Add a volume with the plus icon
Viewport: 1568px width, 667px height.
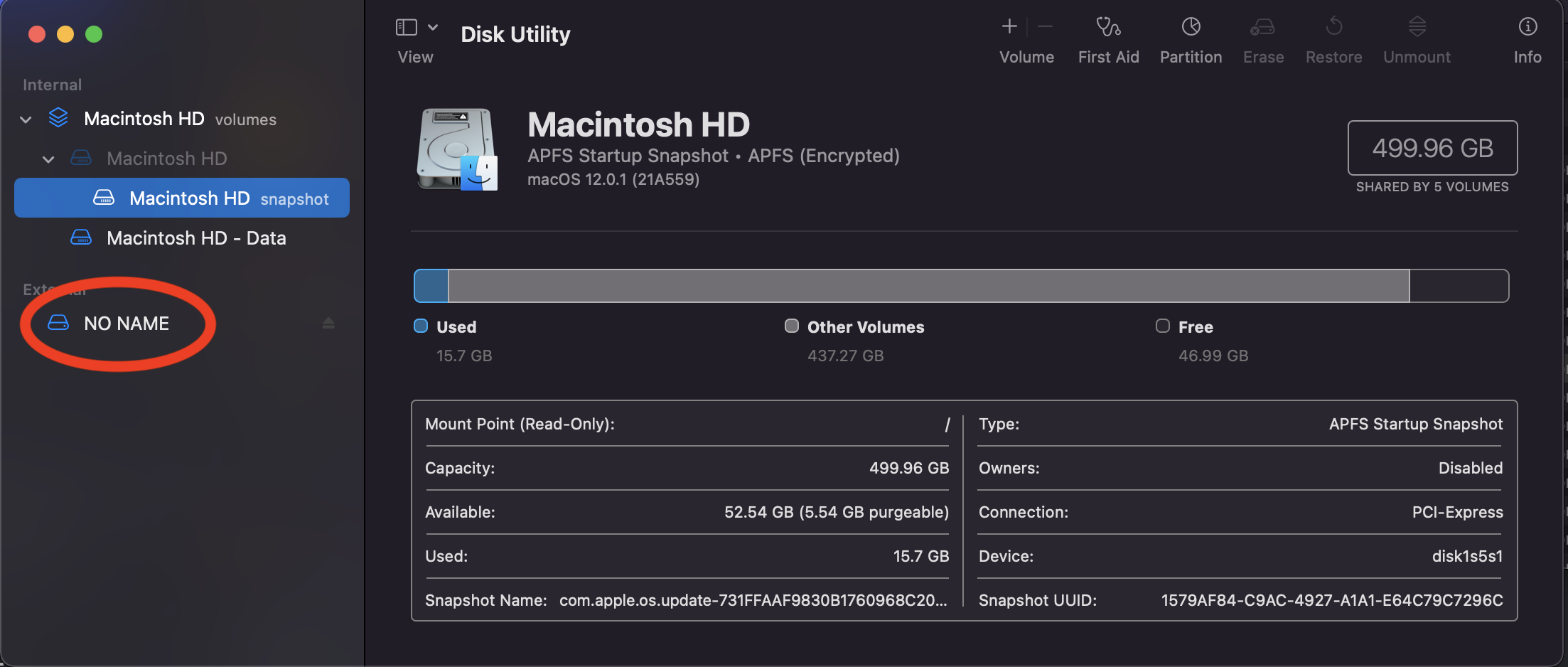coord(1009,26)
